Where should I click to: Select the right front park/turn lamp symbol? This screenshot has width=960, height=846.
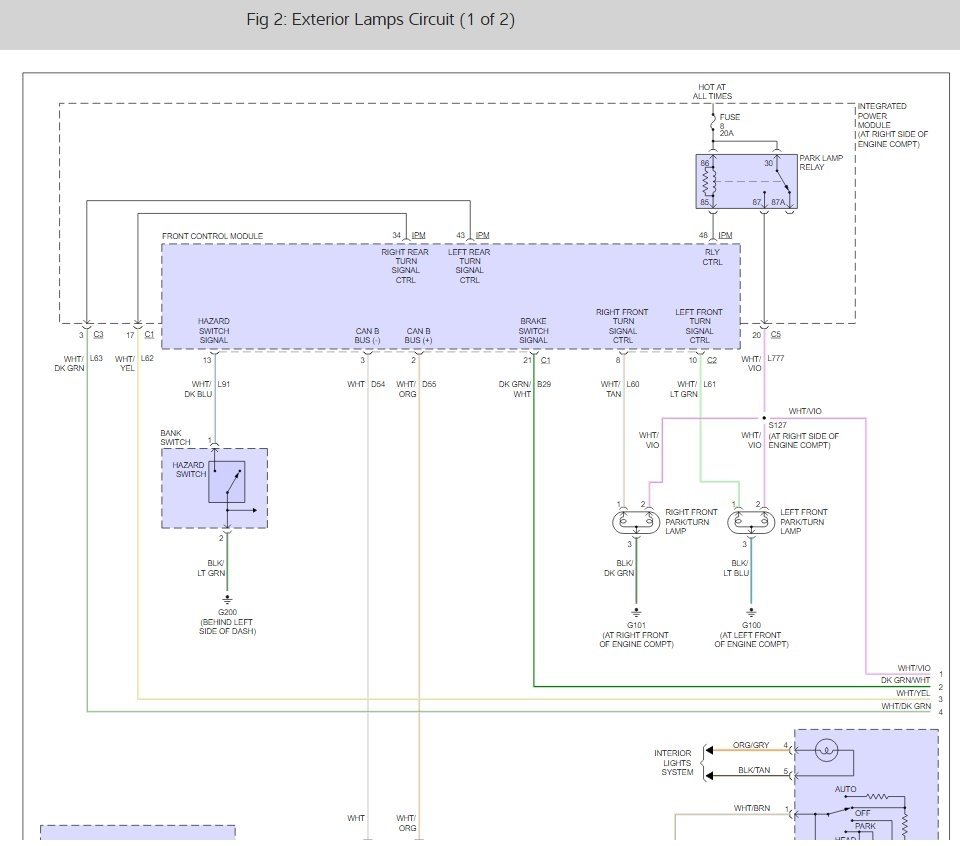click(x=635, y=522)
